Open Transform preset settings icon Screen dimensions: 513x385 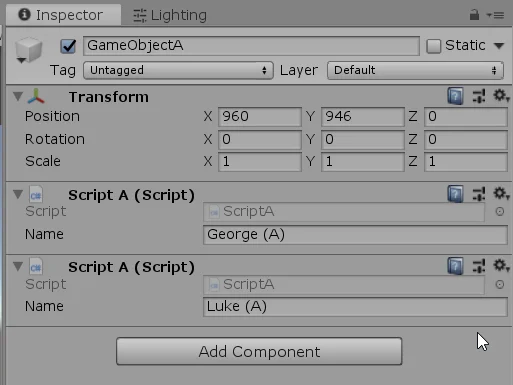(479, 96)
